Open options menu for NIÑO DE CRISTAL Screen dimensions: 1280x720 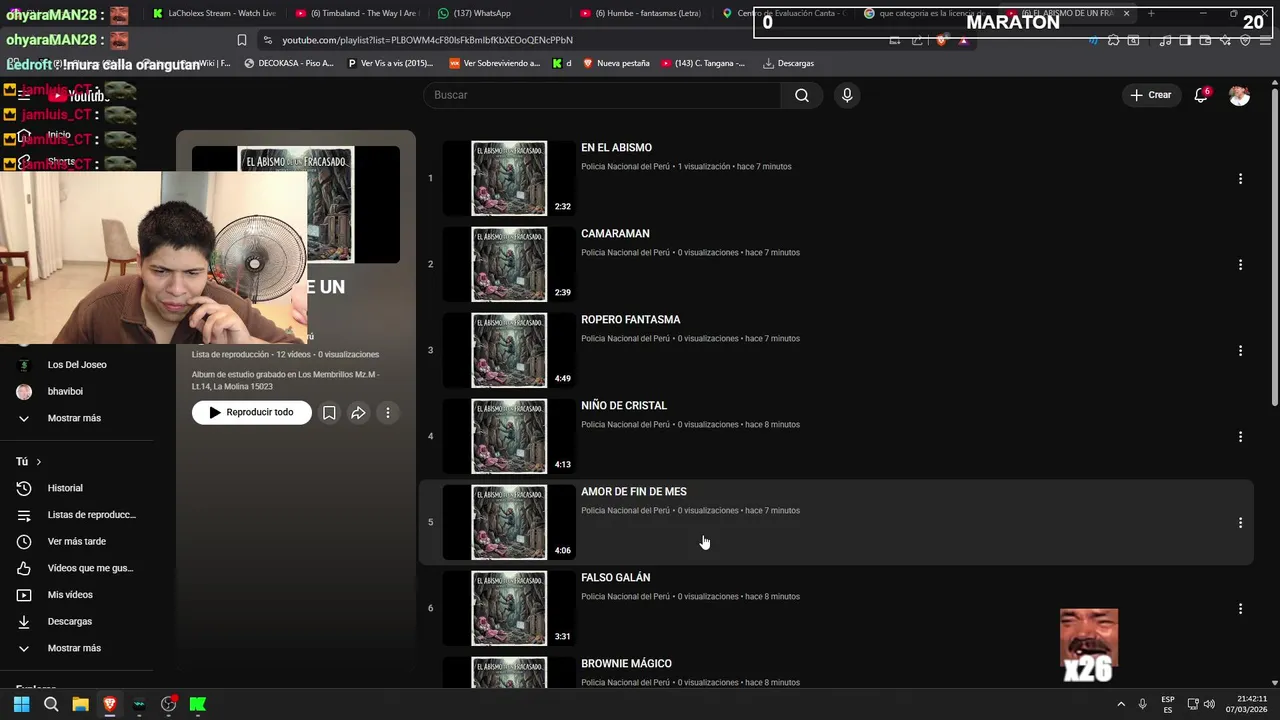coord(1240,437)
